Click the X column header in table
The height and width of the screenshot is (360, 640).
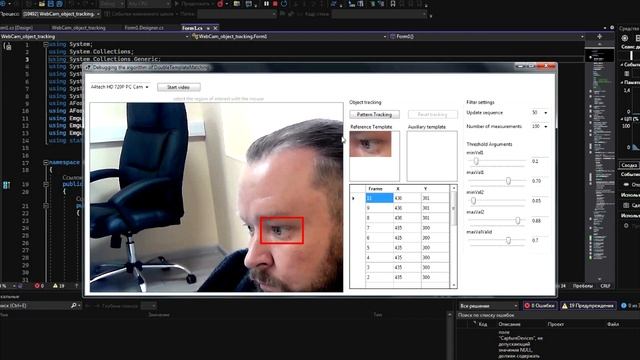point(407,189)
